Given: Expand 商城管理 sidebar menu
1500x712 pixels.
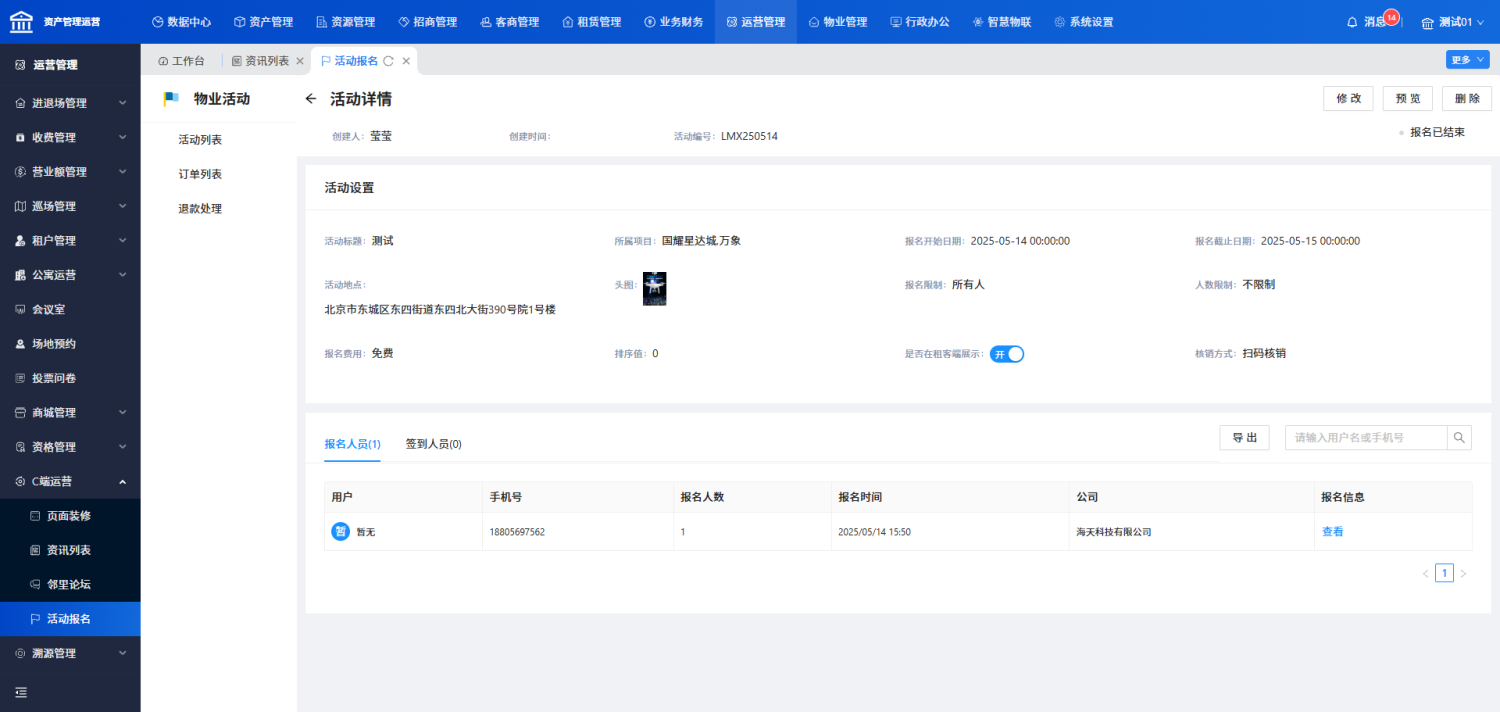Looking at the screenshot, I should 70,412.
